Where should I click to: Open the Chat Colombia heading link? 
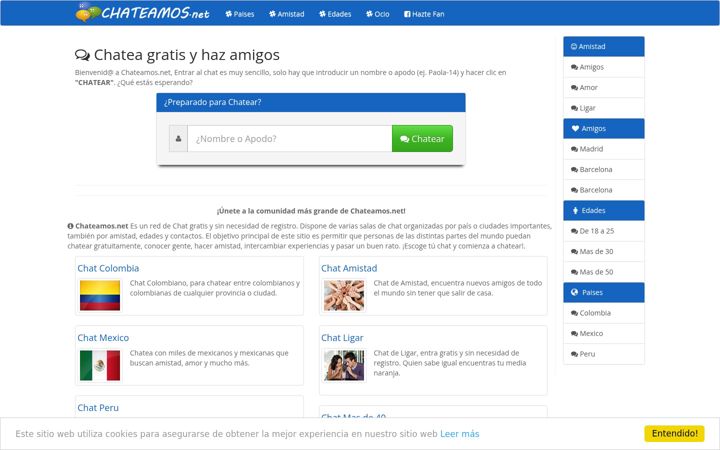[x=108, y=268]
